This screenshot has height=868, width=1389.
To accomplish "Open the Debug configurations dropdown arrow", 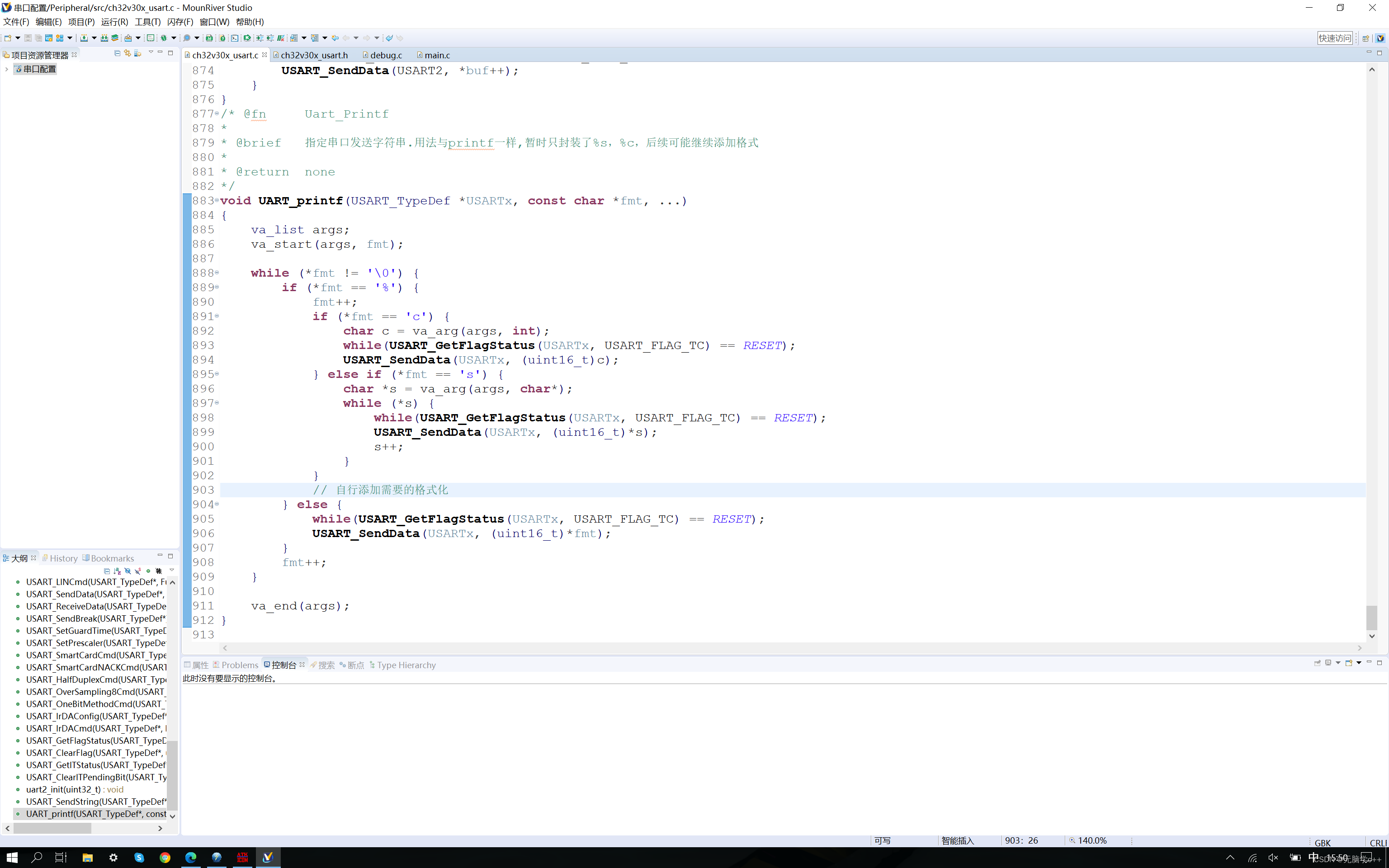I will [x=174, y=38].
